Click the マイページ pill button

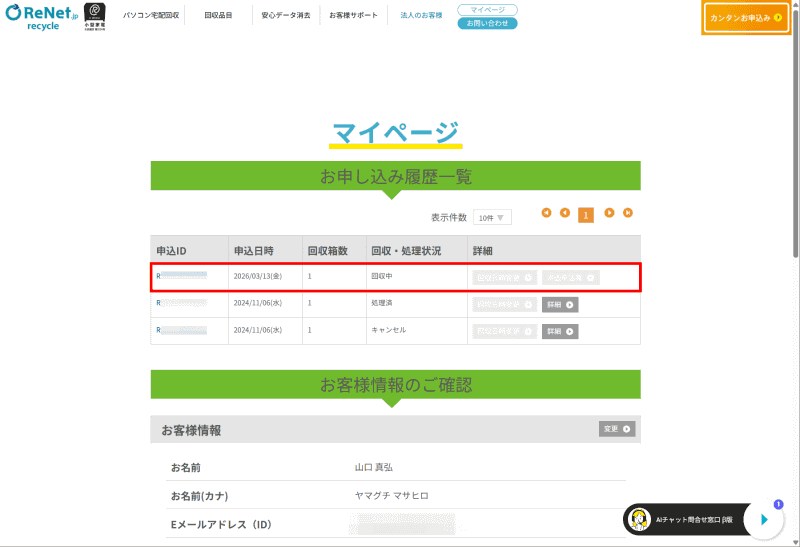(x=487, y=10)
